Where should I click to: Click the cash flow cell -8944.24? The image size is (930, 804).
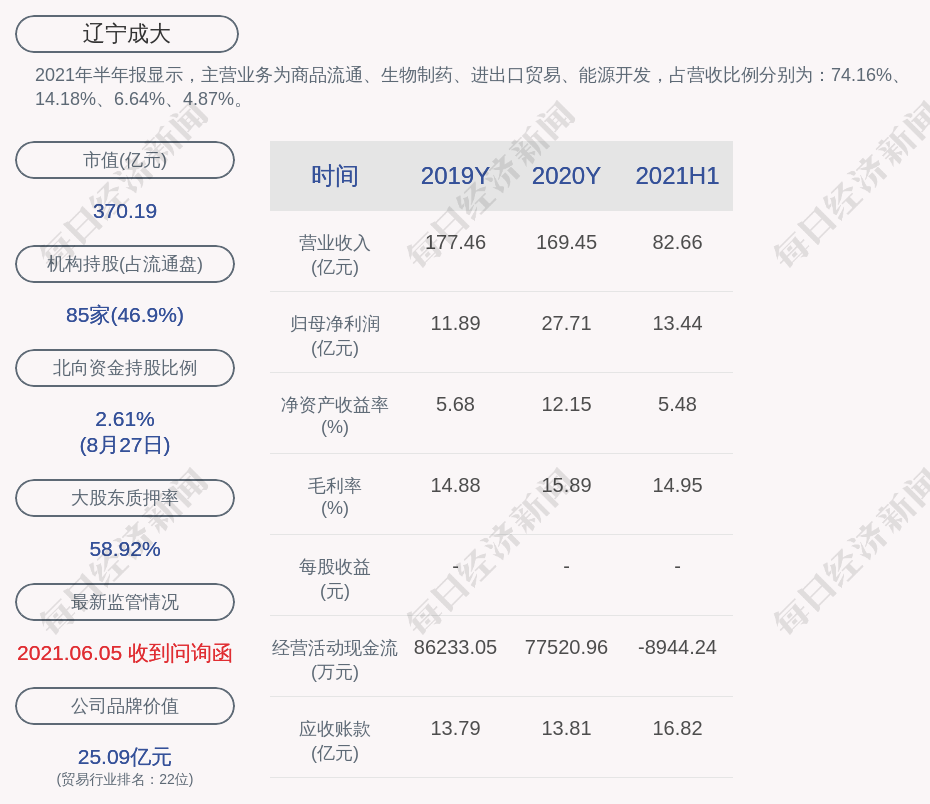677,647
